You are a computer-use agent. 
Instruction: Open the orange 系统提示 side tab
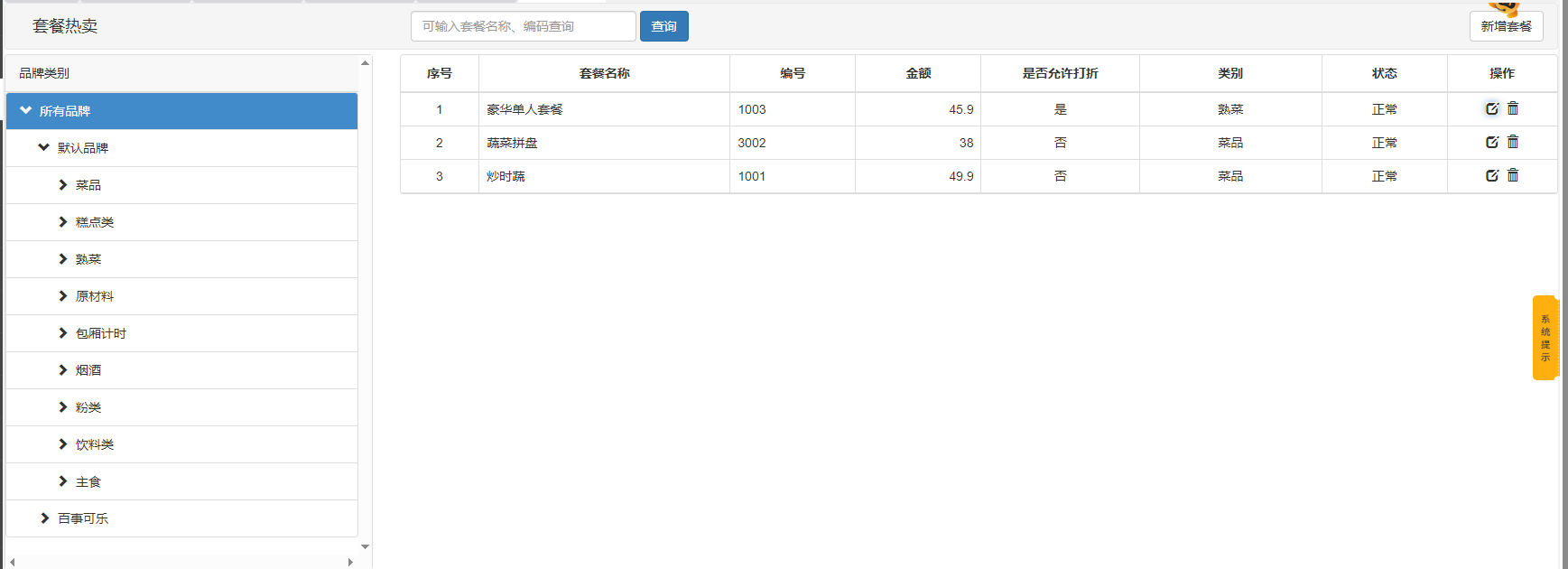1545,338
